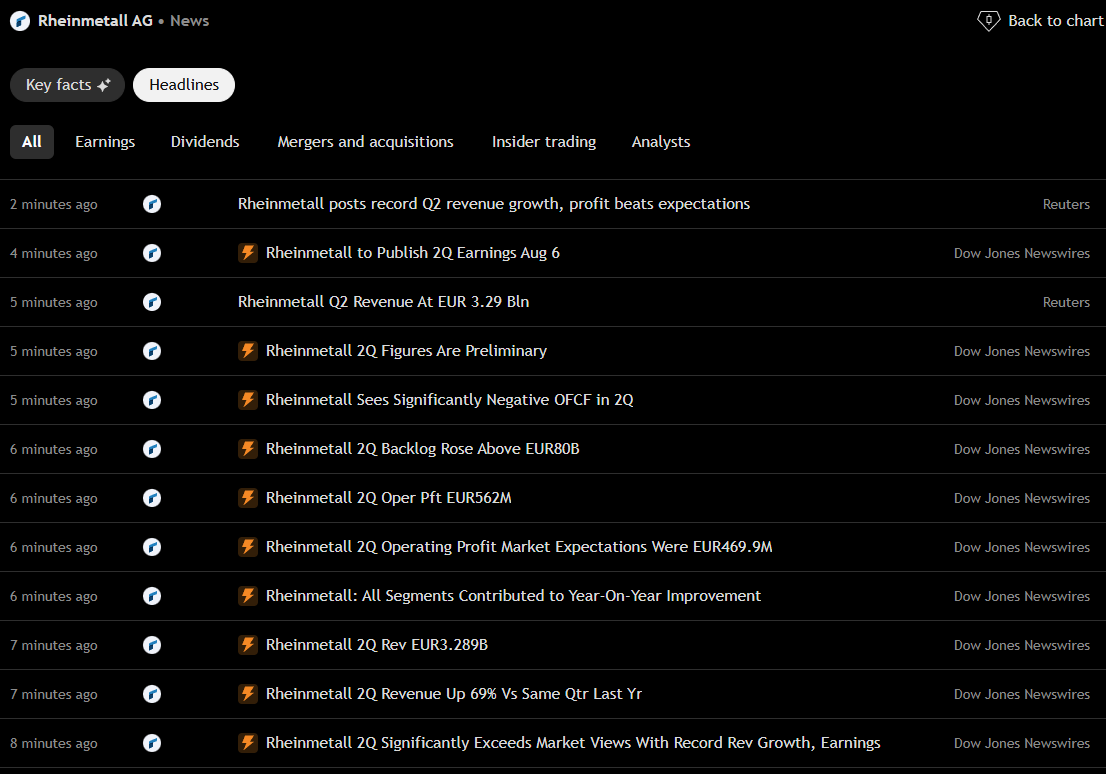Screen dimensions: 1106x774
Task: Switch to the Dividends tab
Action: pos(205,142)
